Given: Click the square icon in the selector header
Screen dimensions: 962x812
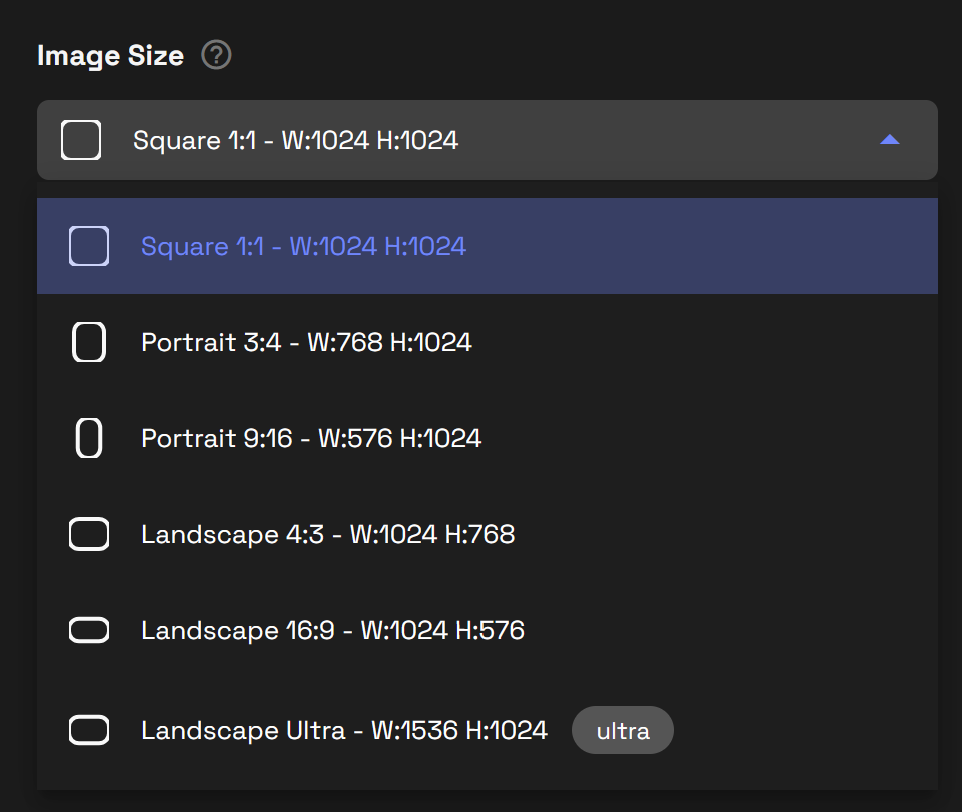Looking at the screenshot, I should pos(81,140).
